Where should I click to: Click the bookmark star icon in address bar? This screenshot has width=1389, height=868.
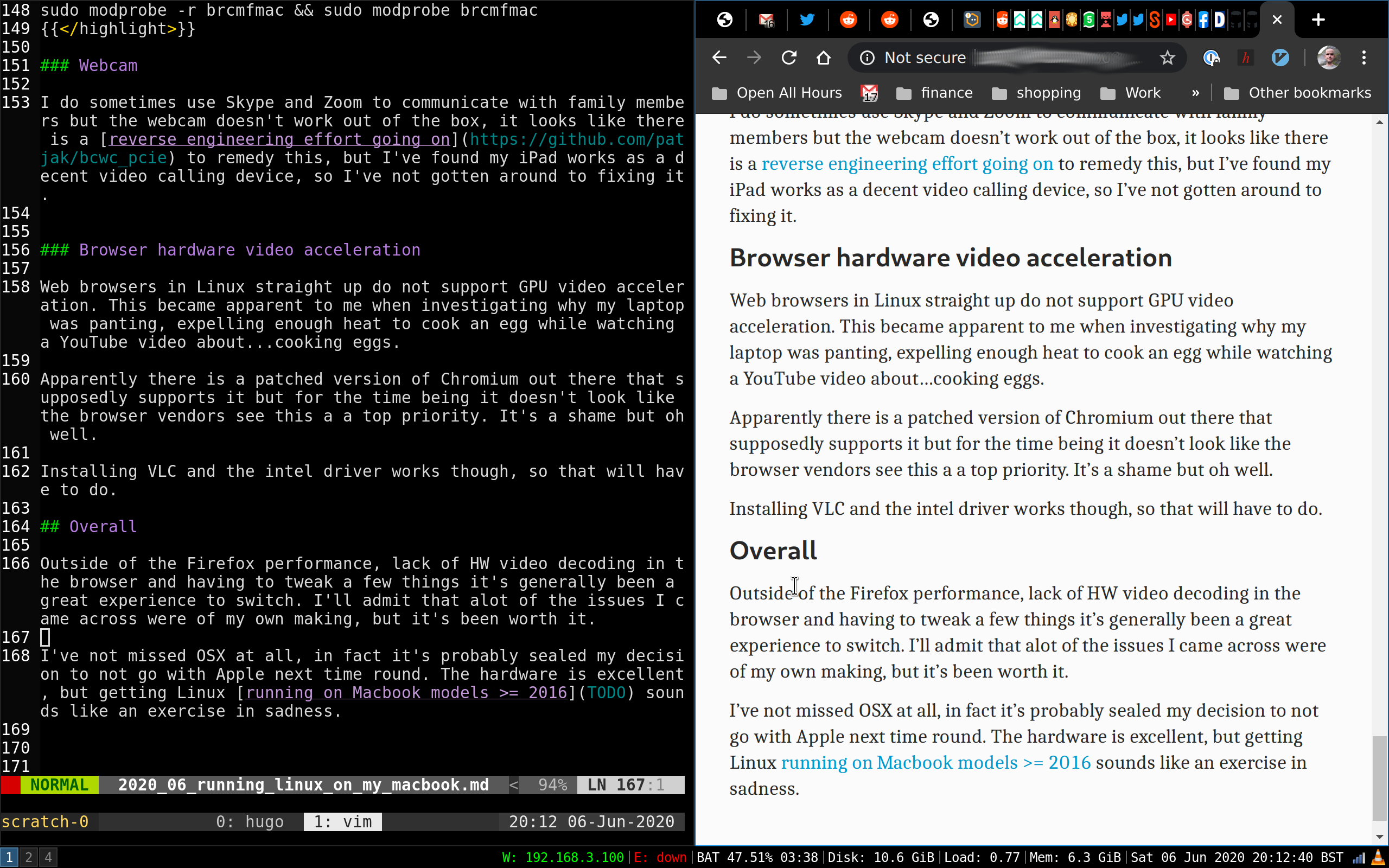click(1167, 57)
